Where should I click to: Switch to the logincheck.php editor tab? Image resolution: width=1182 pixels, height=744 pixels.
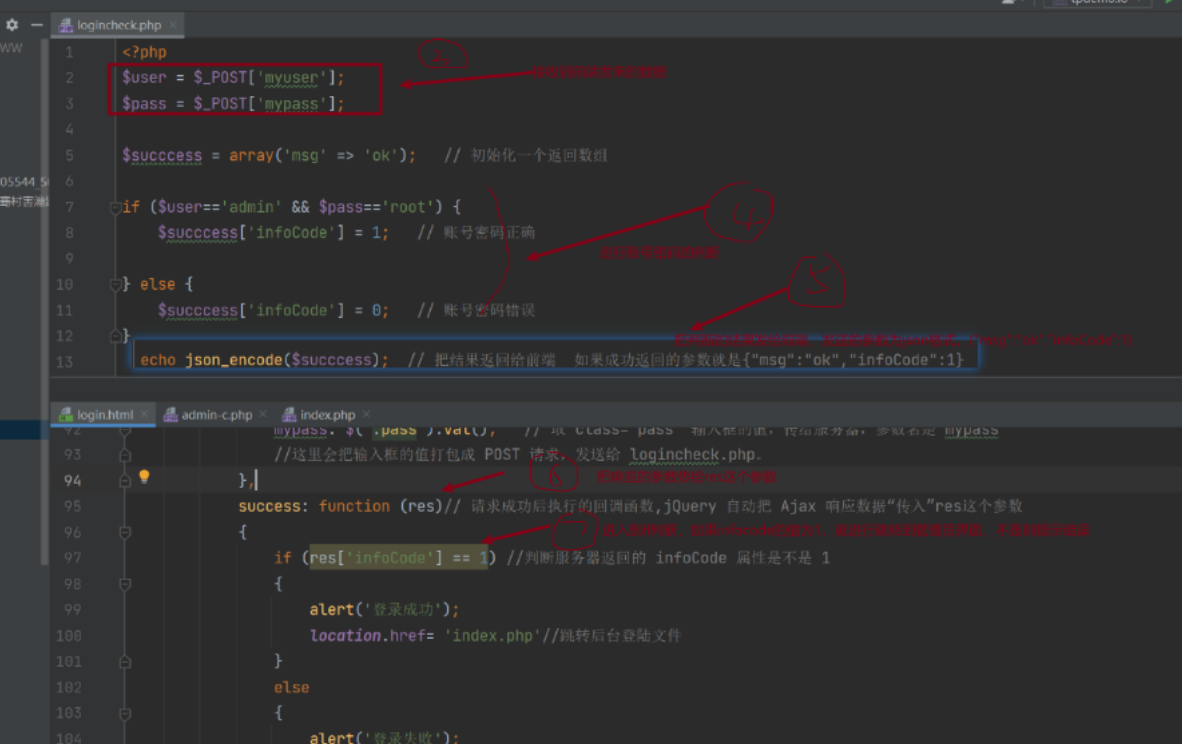pos(118,25)
